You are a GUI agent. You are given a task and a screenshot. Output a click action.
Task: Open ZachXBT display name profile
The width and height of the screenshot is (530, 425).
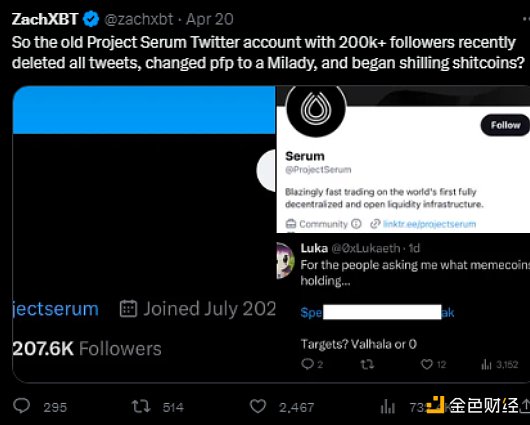[x=45, y=19]
